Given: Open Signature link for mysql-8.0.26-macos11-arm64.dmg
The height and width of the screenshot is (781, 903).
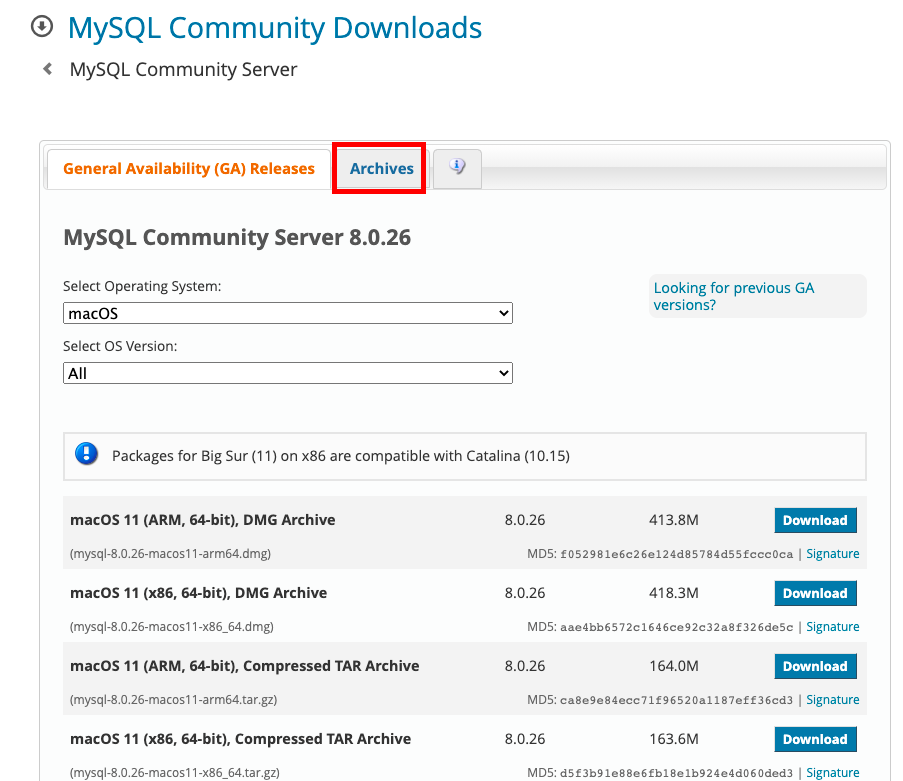Looking at the screenshot, I should [832, 553].
